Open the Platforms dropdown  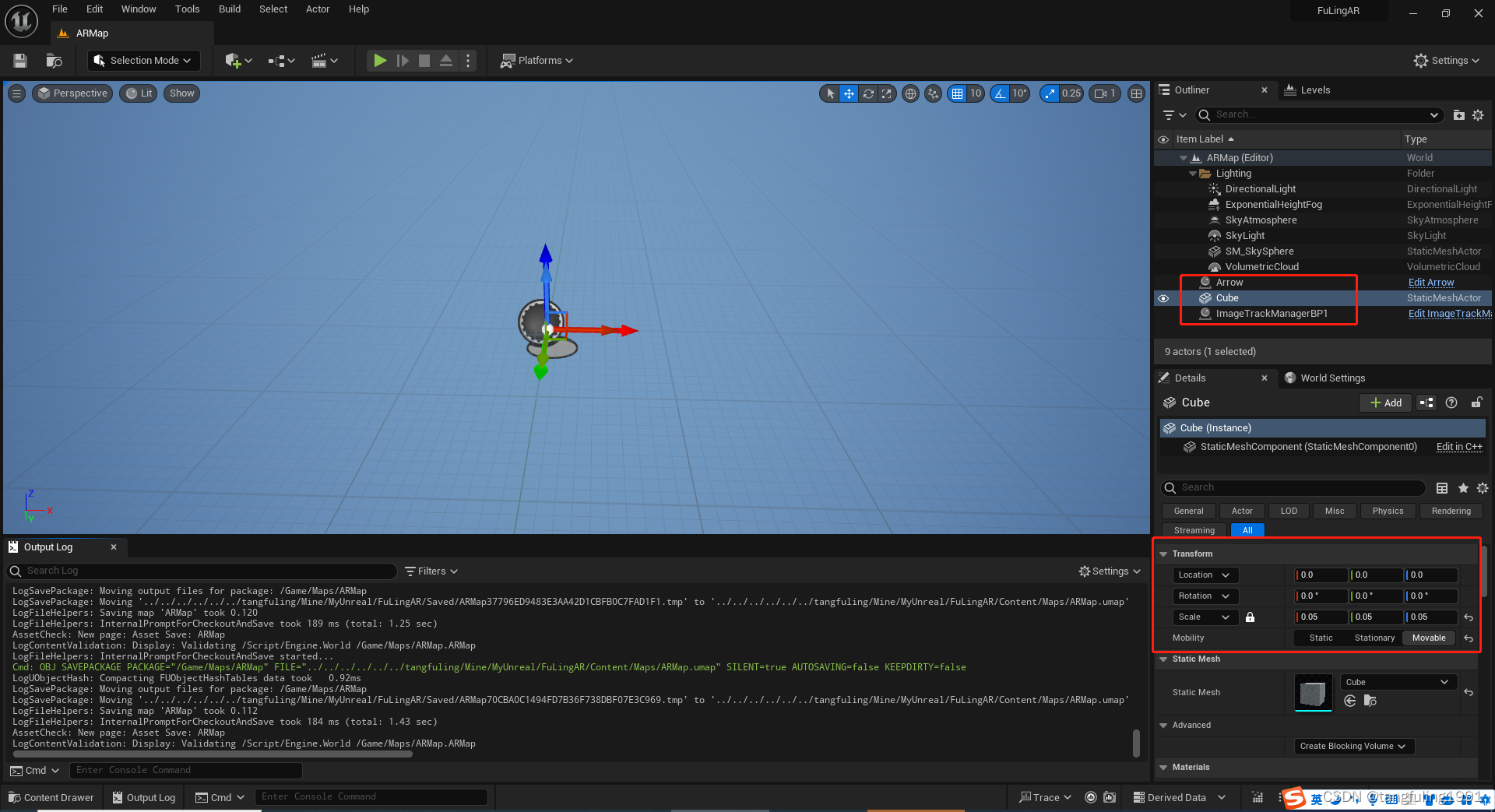point(536,61)
